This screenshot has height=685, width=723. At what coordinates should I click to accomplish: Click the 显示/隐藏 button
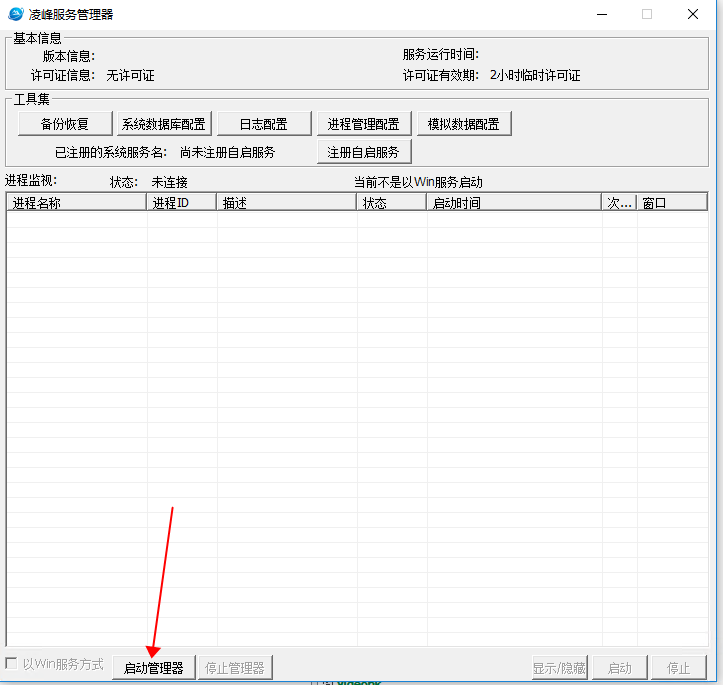[559, 667]
